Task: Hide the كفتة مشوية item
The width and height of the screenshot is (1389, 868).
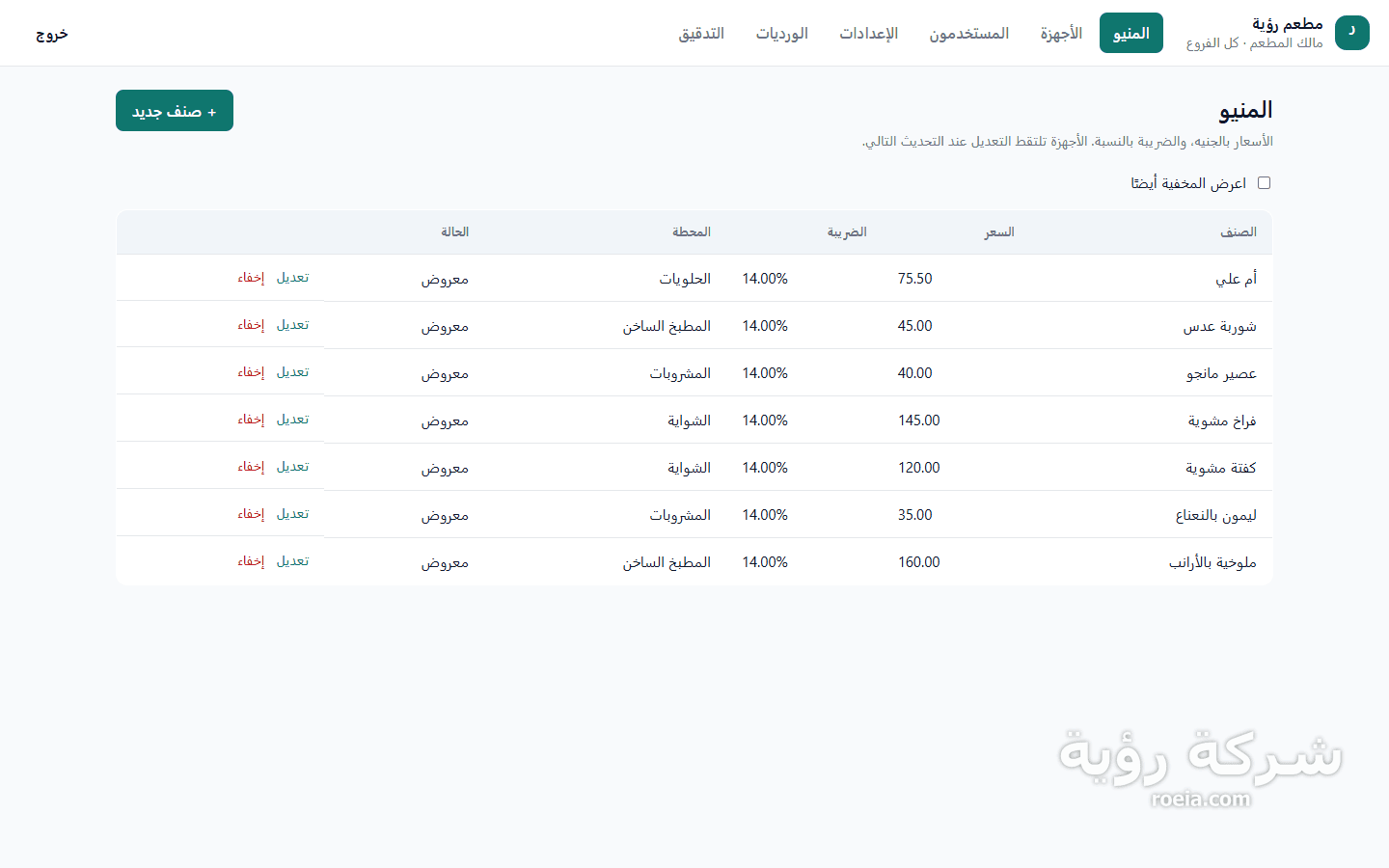Action: click(x=251, y=467)
